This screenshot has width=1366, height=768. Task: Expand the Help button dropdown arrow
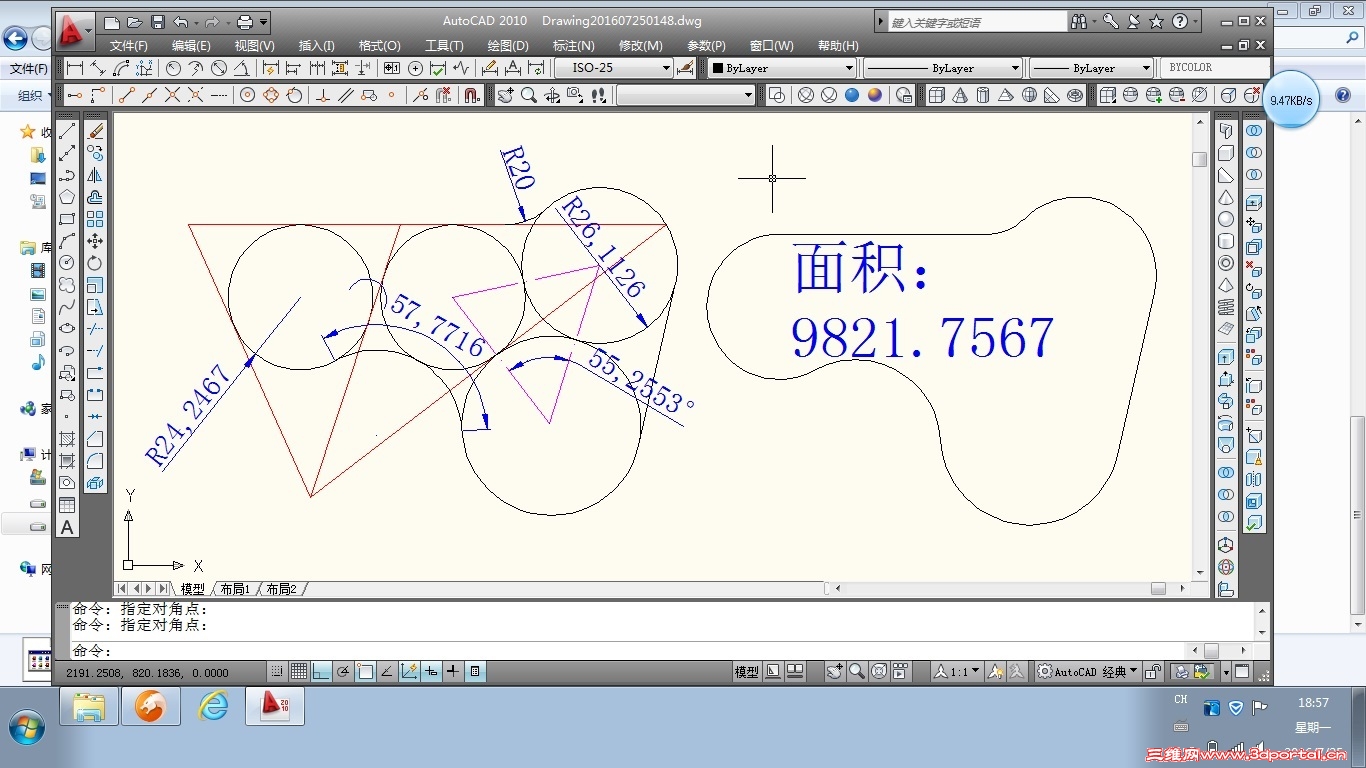coord(1195,21)
